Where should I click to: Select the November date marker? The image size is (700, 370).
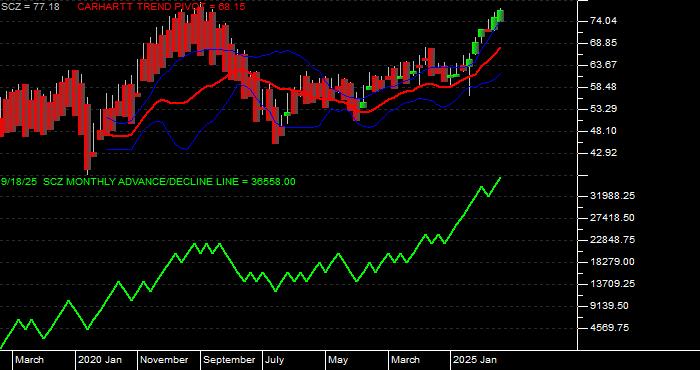pos(165,360)
